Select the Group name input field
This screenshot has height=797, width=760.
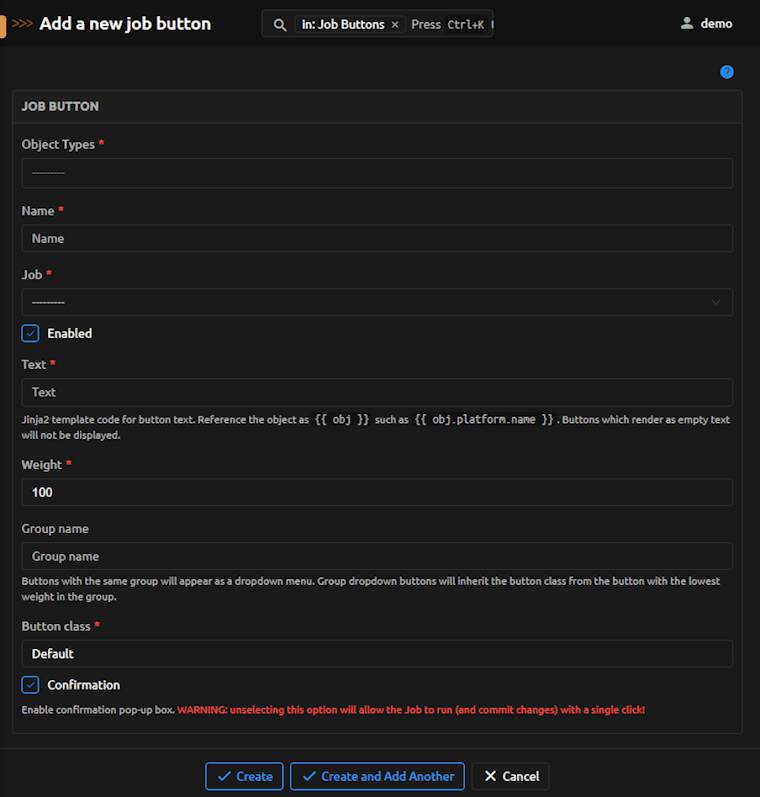(x=377, y=556)
